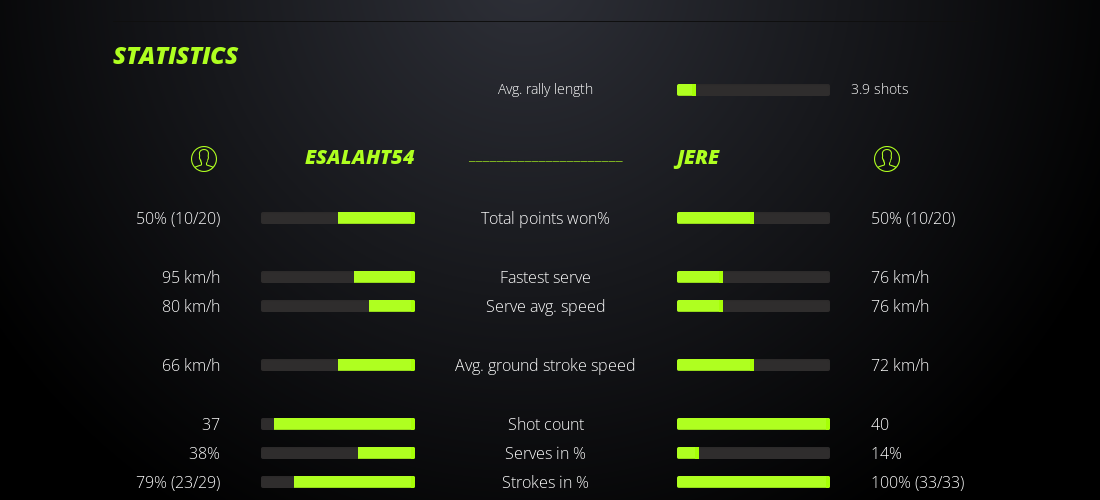This screenshot has height=500, width=1100.
Task: Click ESALAHT54's player profile icon
Action: point(204,159)
